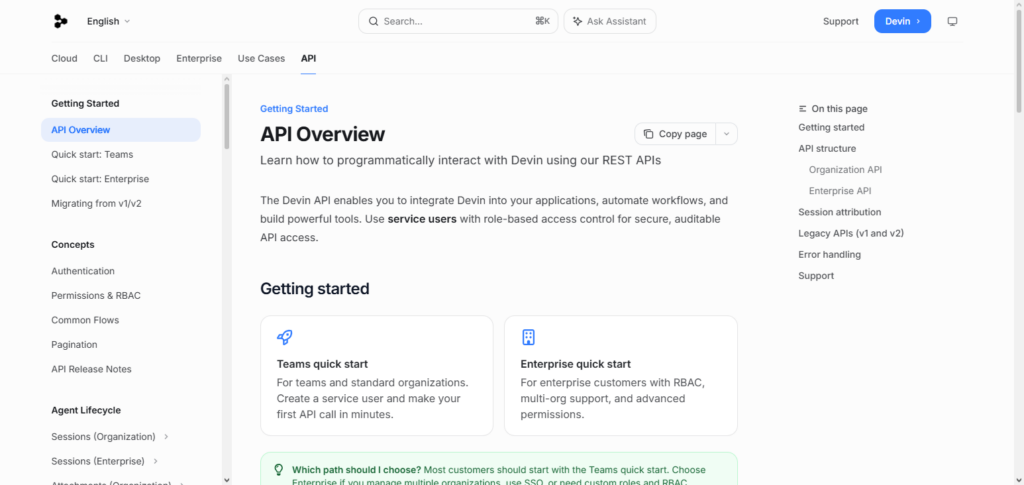
Task: Open Permissions & RBAC page
Action: (x=96, y=295)
